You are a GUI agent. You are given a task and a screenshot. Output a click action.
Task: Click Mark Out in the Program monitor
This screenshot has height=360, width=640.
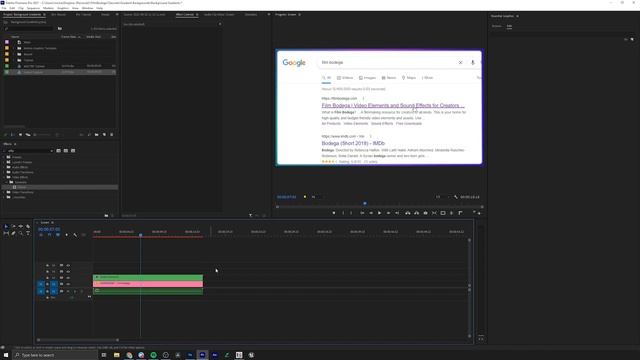click(x=351, y=213)
